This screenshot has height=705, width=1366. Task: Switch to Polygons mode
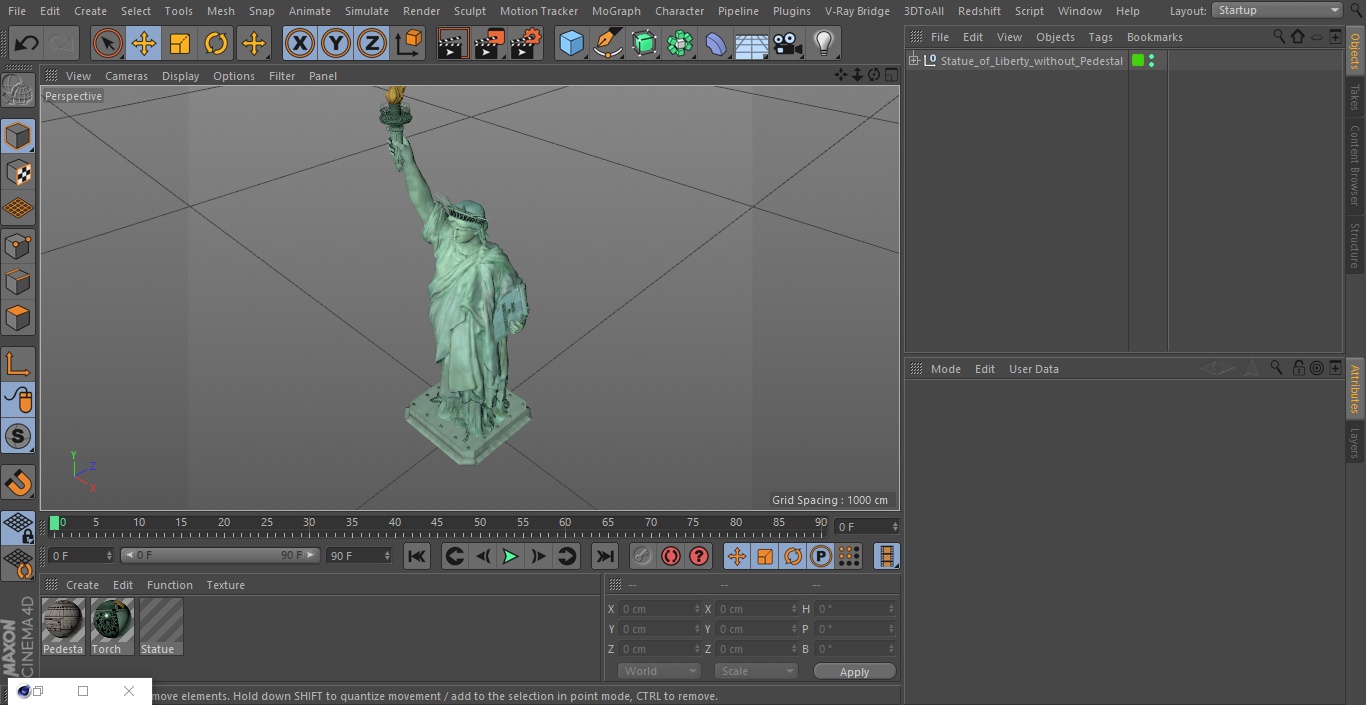pyautogui.click(x=18, y=318)
